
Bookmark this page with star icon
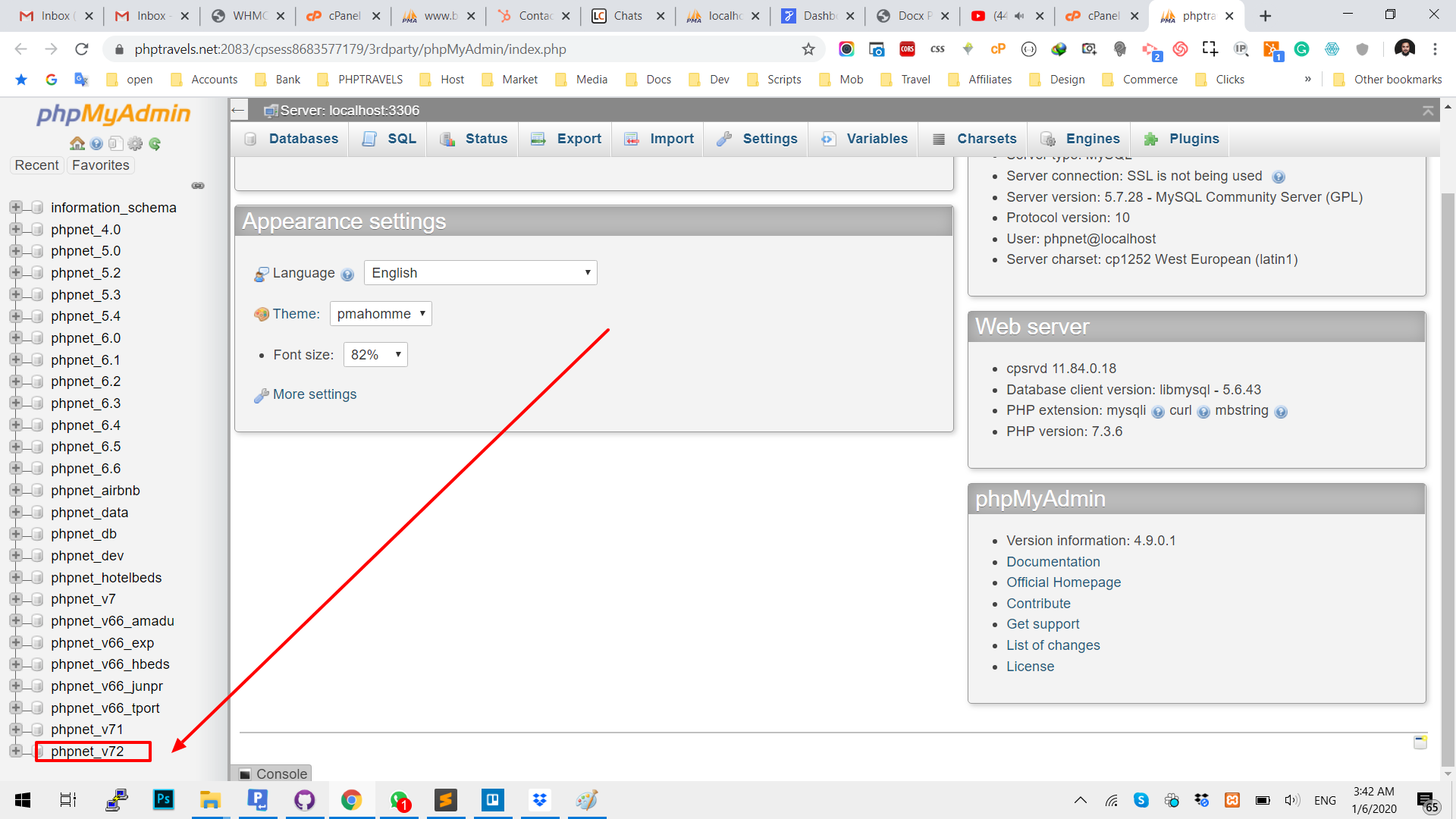(808, 49)
